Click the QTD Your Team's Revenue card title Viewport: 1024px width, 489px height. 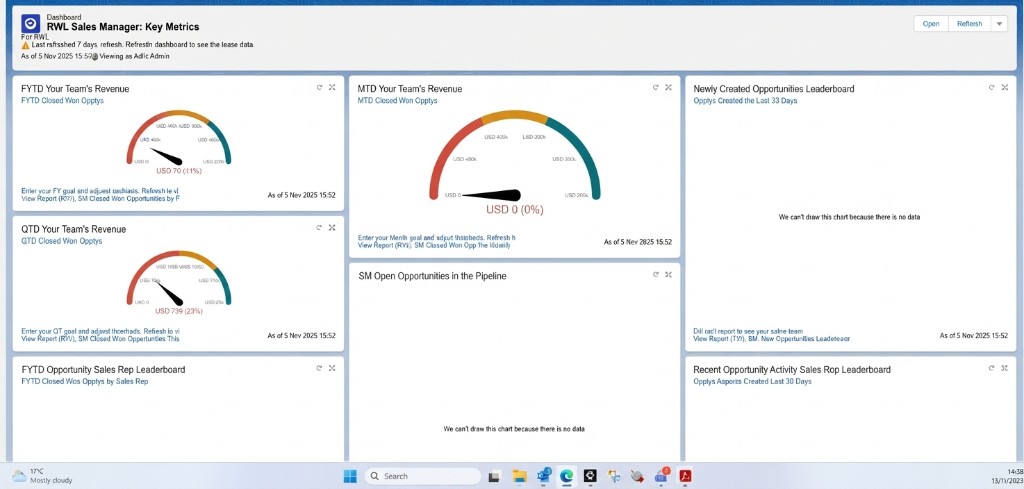pos(74,229)
